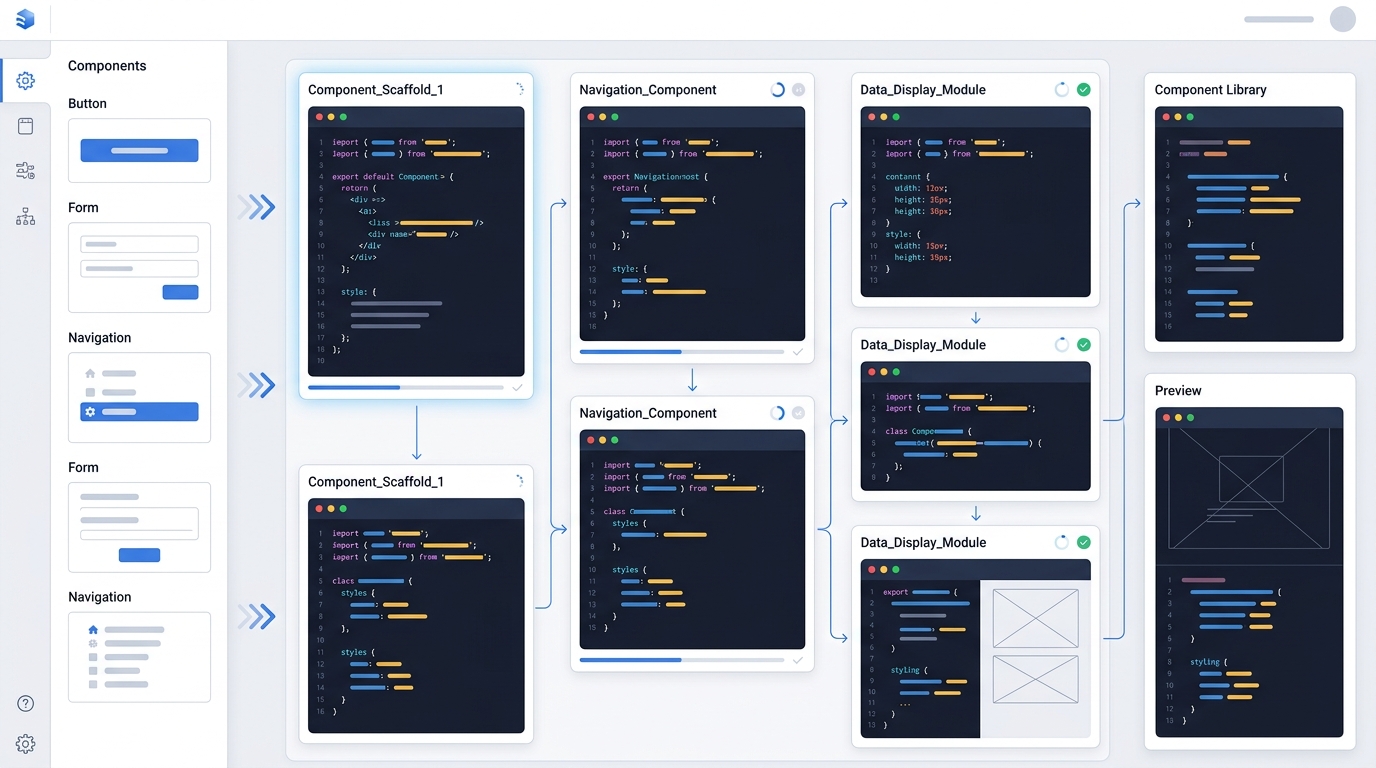Click lower image placeholder in Data_Display_Module card

pyautogui.click(x=1035, y=680)
